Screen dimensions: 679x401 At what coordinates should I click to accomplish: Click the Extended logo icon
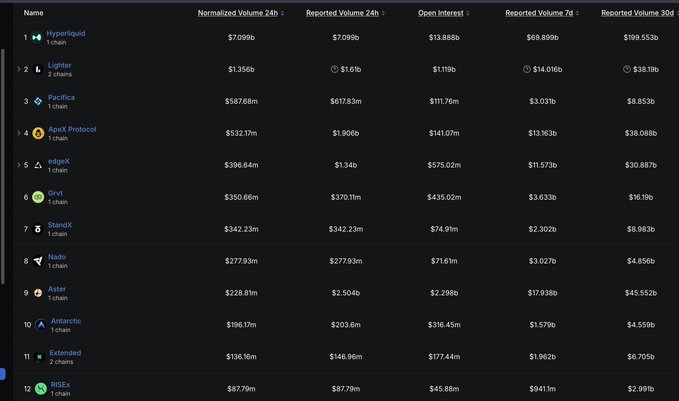coord(39,357)
